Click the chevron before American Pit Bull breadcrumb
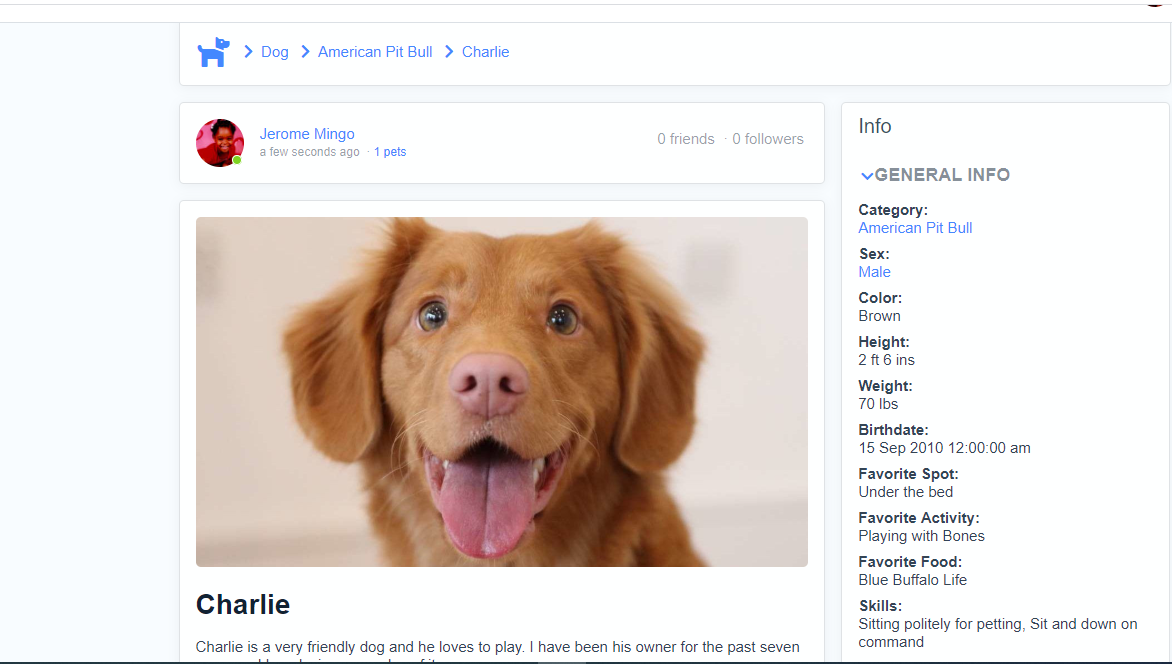The image size is (1172, 664). click(305, 52)
